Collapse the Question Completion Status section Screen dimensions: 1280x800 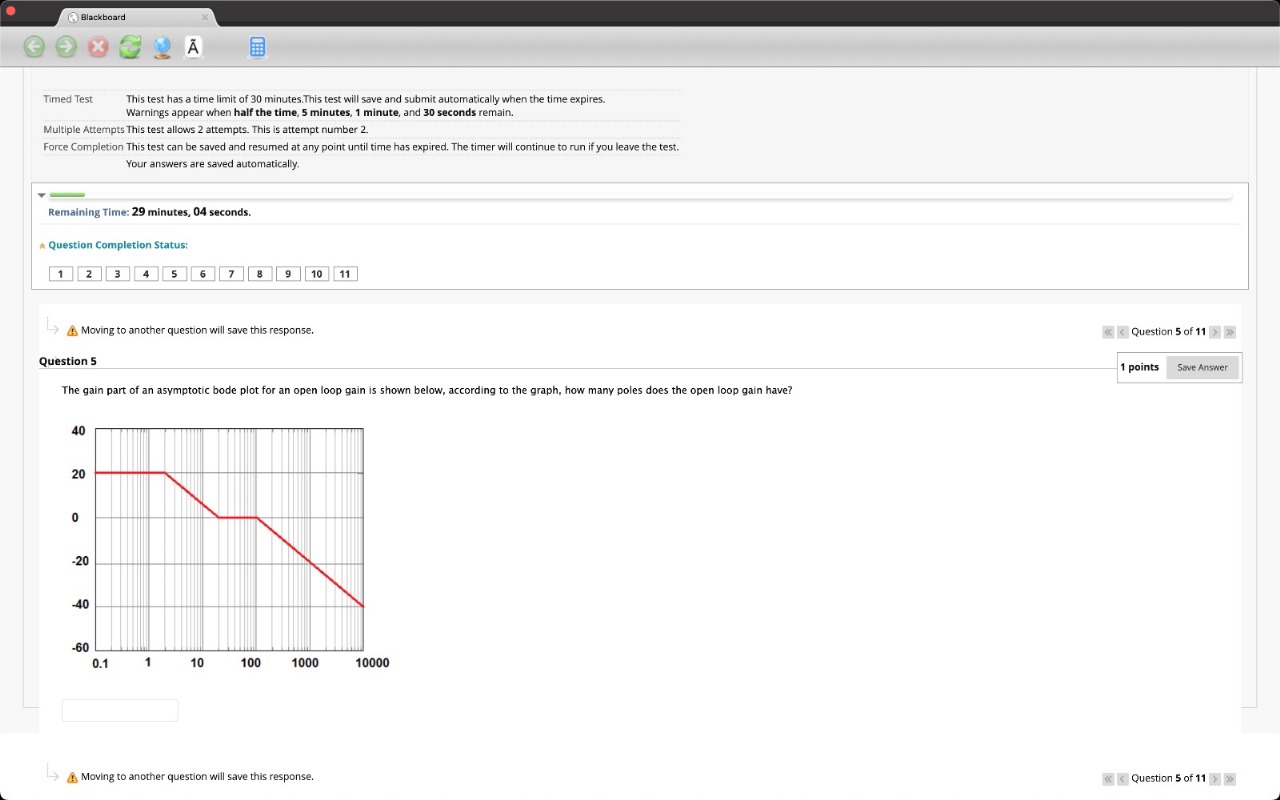pos(41,244)
